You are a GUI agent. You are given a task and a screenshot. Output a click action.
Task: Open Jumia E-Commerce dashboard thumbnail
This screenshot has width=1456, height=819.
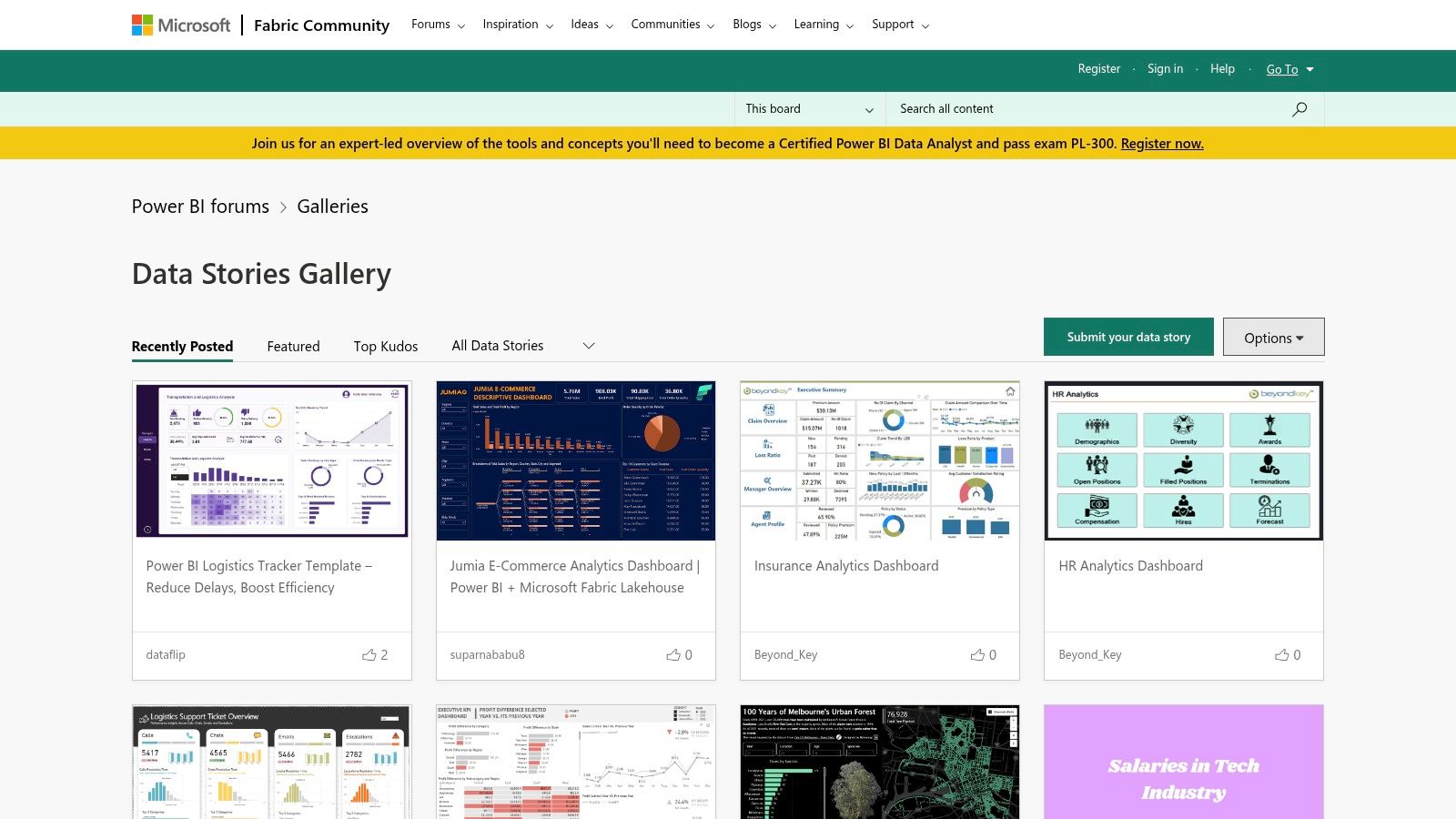point(576,460)
